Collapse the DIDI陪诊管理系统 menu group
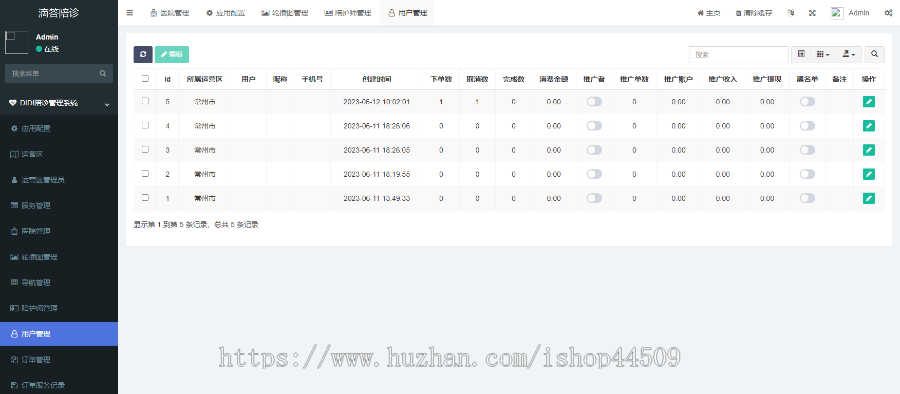 point(59,103)
